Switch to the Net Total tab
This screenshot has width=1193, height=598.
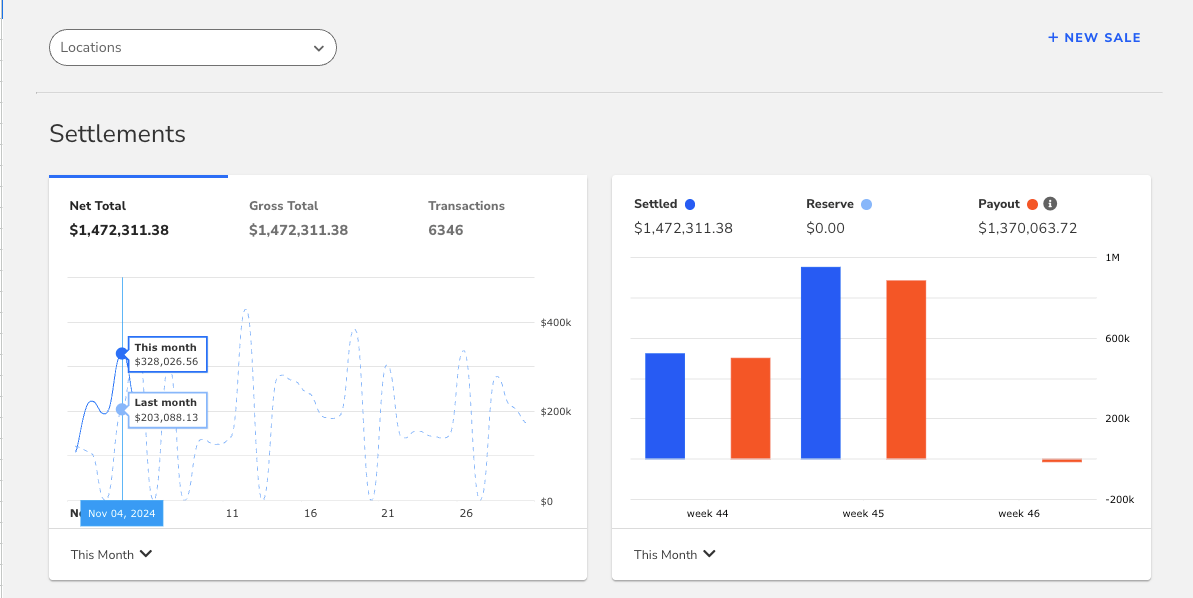(x=118, y=218)
